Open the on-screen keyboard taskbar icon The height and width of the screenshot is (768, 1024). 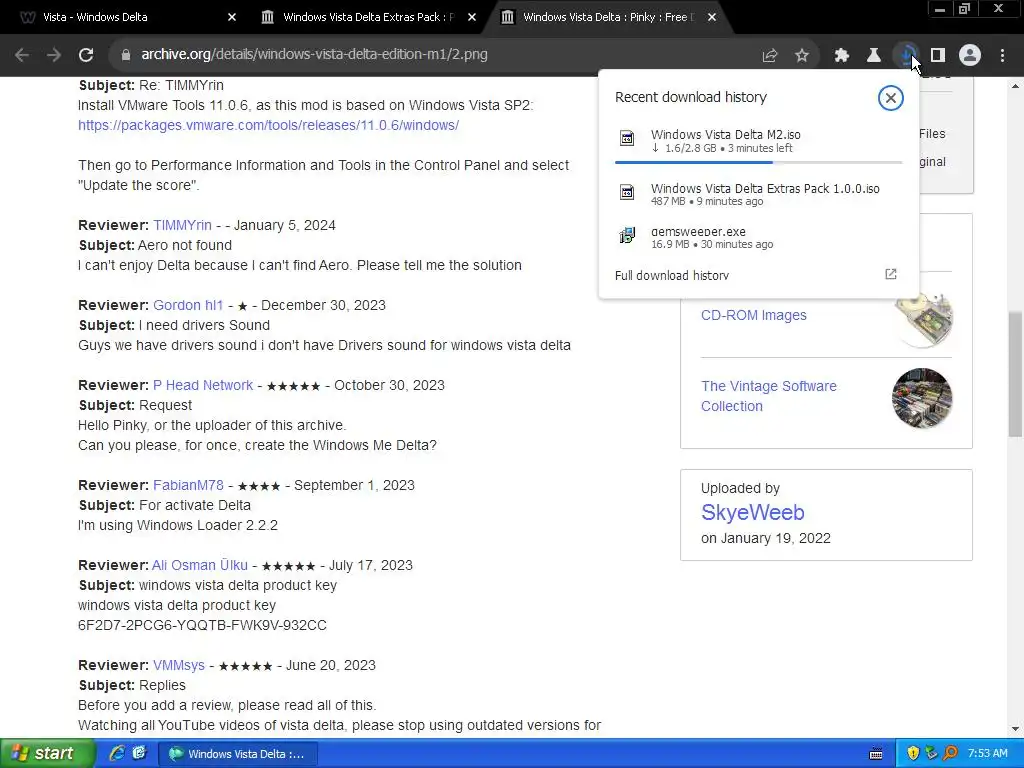(x=876, y=754)
